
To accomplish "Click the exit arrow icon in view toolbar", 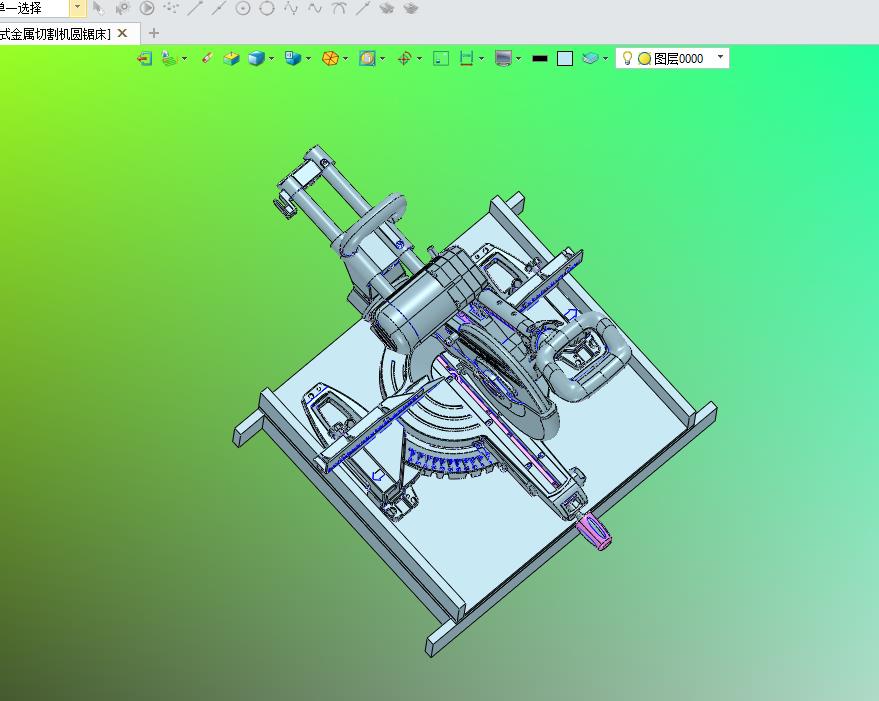I will [145, 58].
